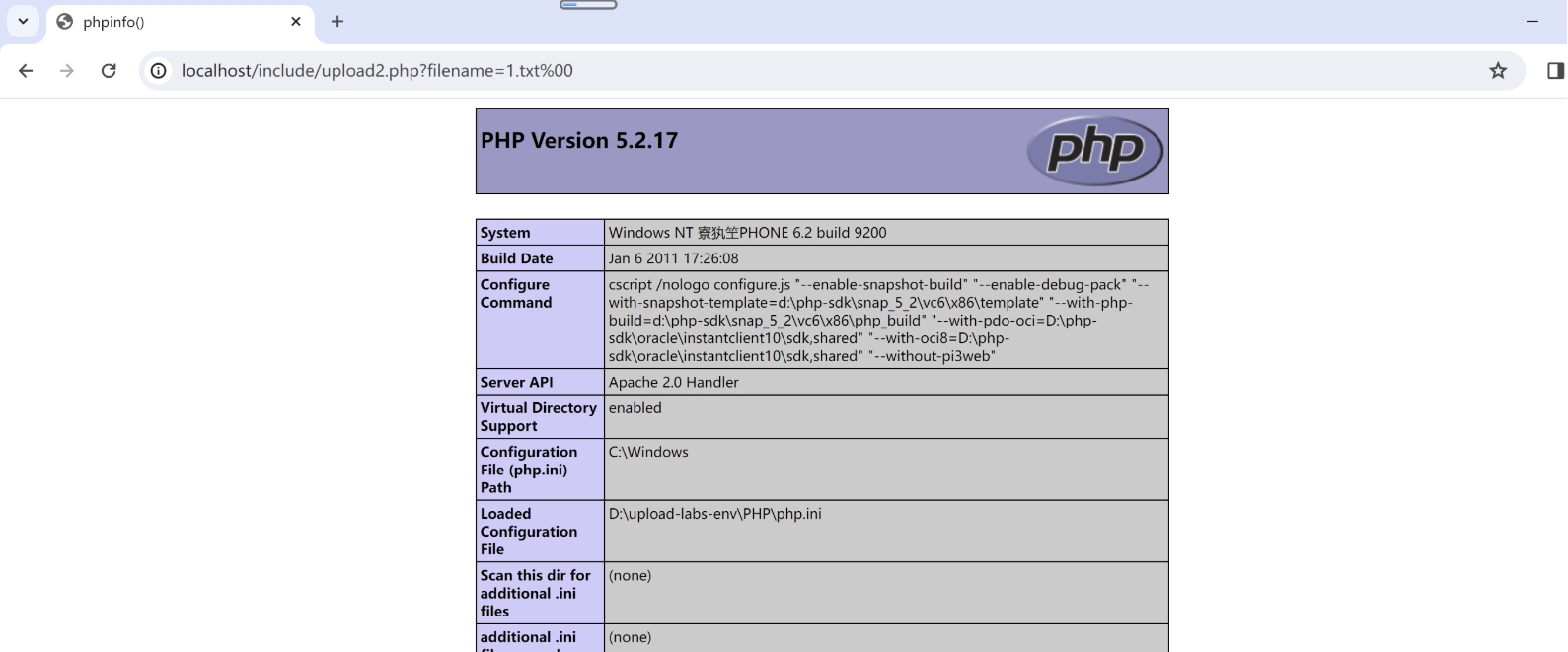Screen dimensions: 1568x652
Task: Click the Loaded Configuration File label
Action: point(529,532)
